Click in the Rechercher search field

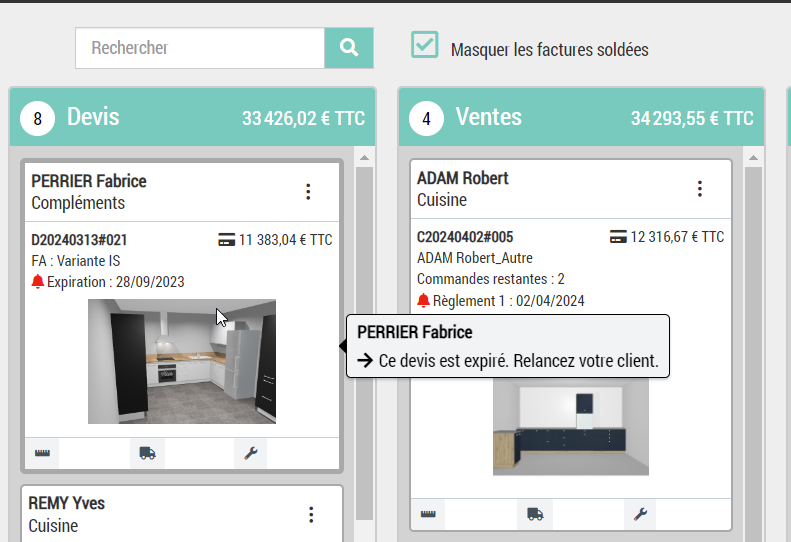pyautogui.click(x=200, y=48)
